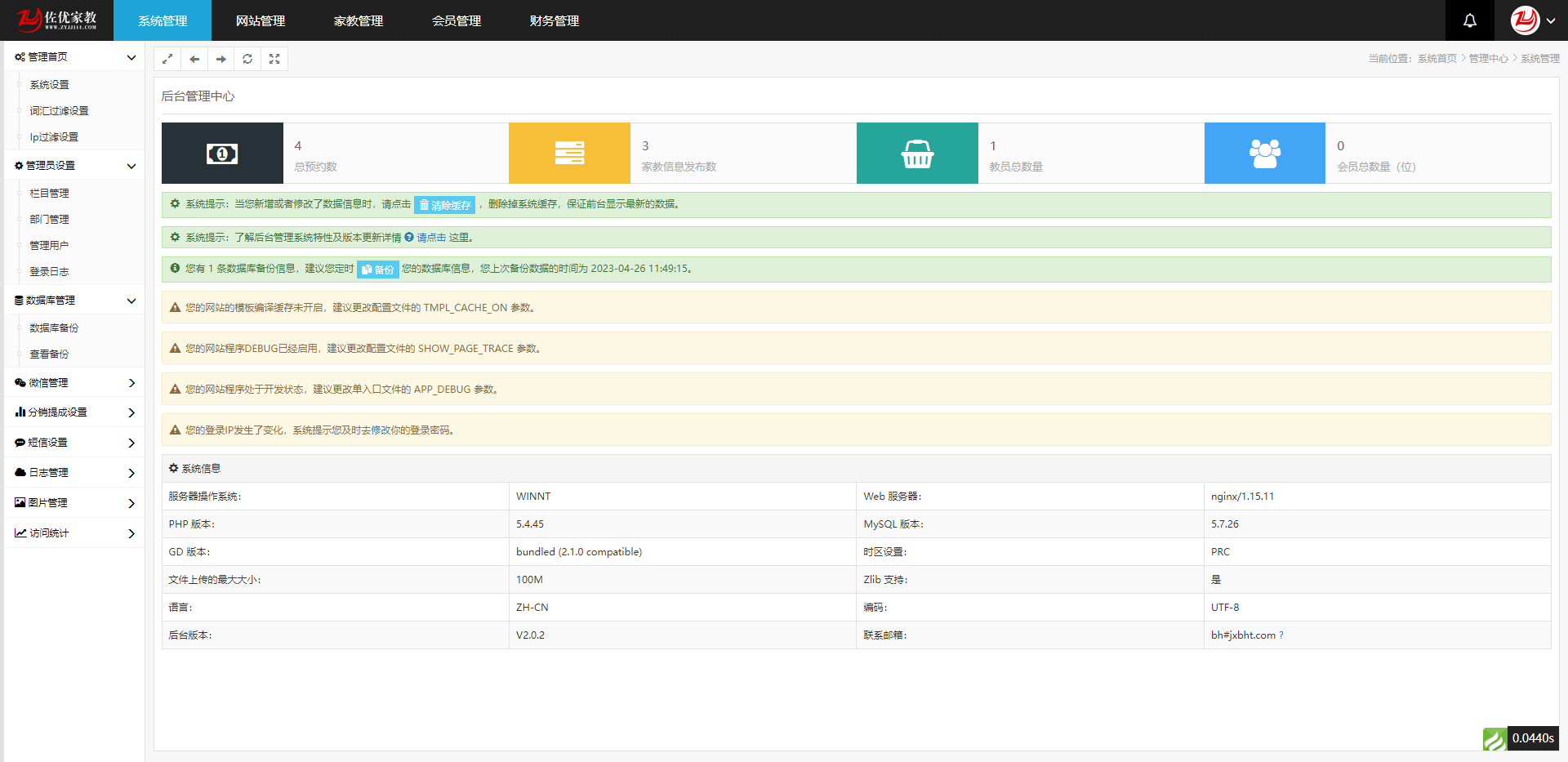Switch to the 家教管理 tab
The width and height of the screenshot is (1568, 762).
click(x=359, y=20)
